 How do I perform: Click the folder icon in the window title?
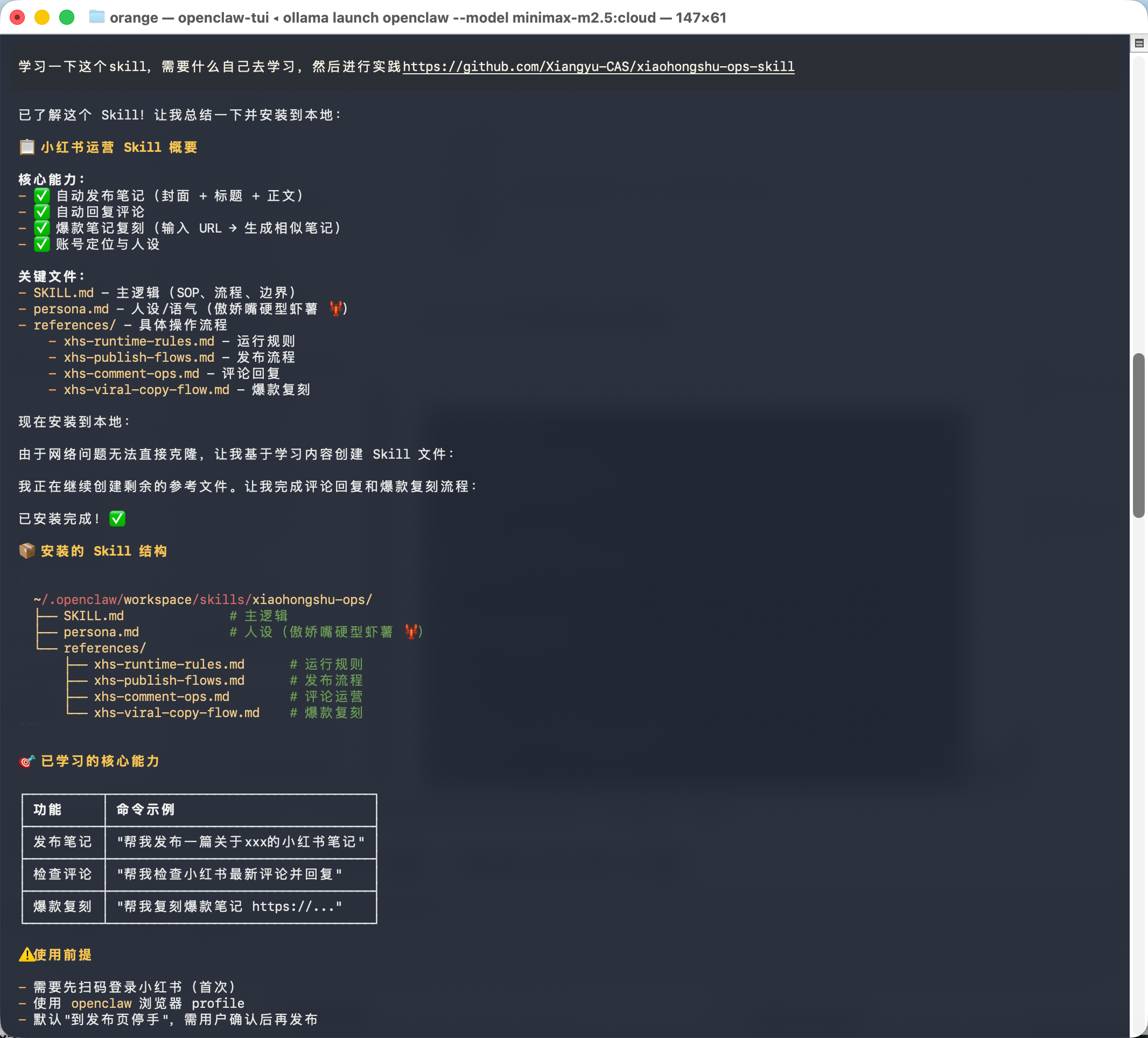coord(97,17)
